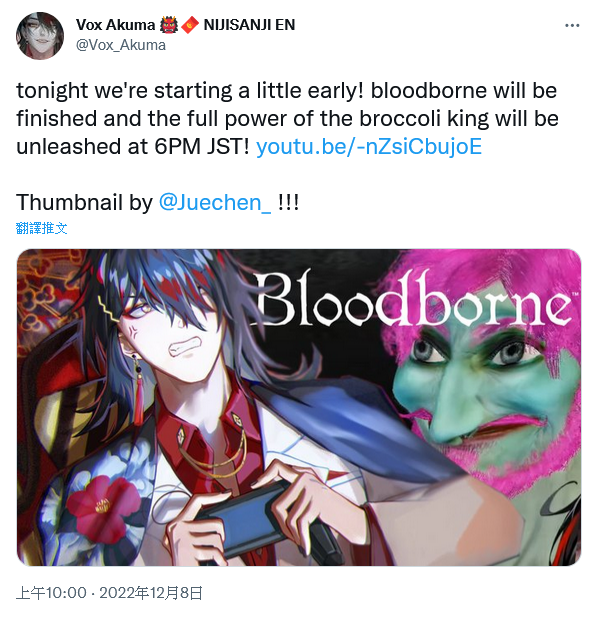Click the red oni mask emoji

[x=169, y=25]
